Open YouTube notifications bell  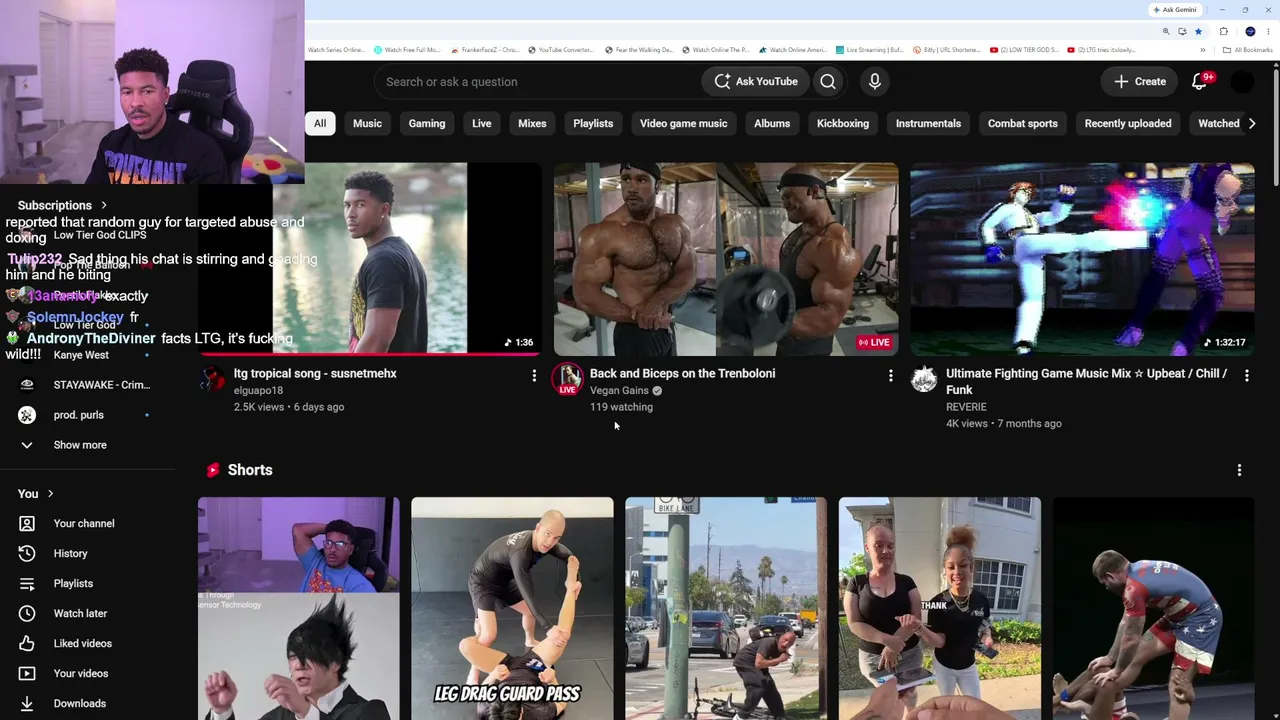[x=1200, y=81]
